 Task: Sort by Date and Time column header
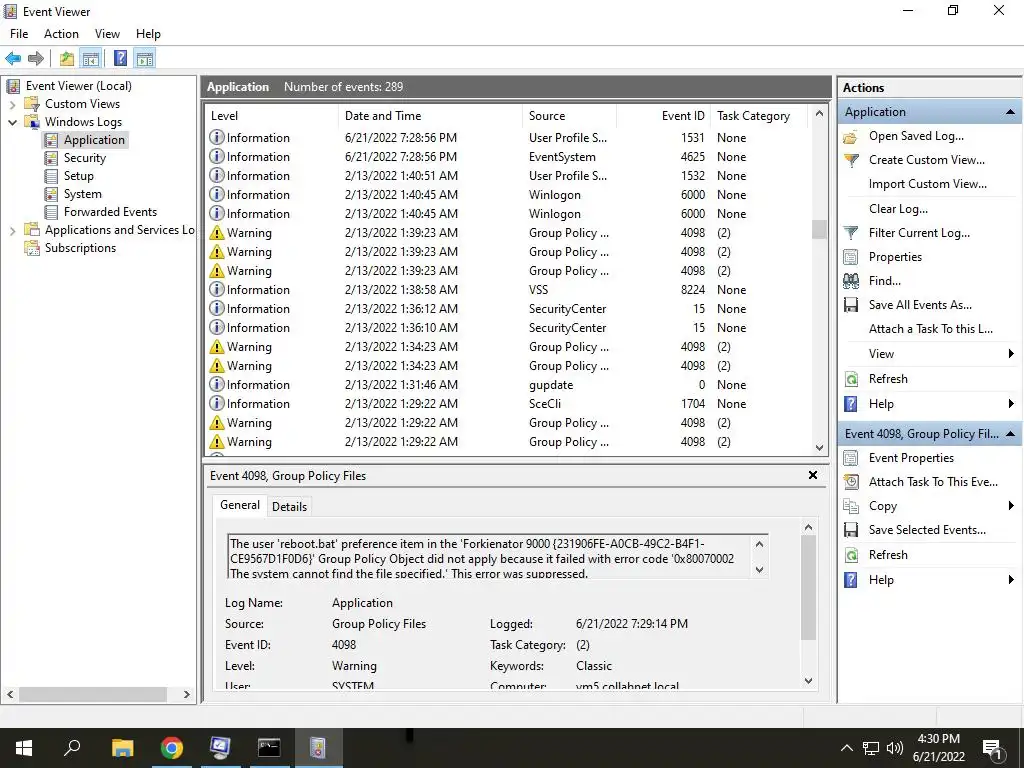point(430,116)
